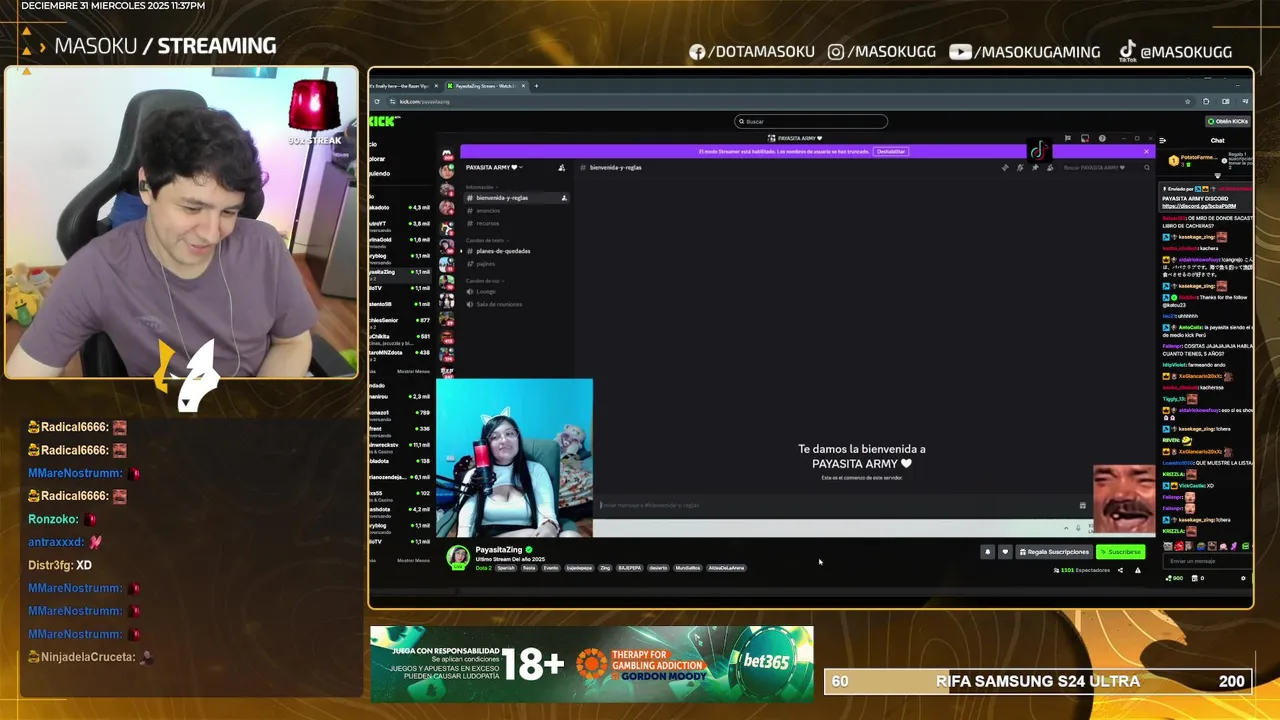Expand chat leaderboard down arrow
1280x720 pixels.
click(1218, 175)
